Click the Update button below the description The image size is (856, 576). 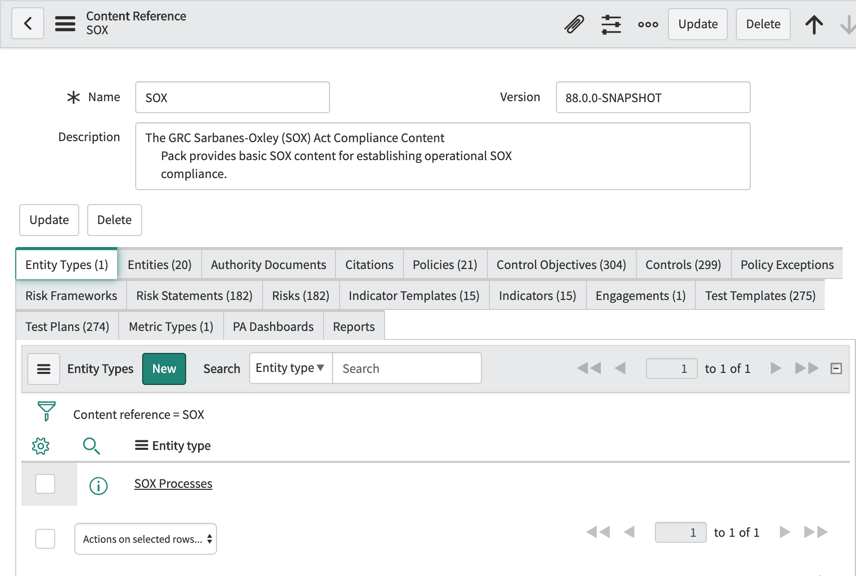coord(49,220)
